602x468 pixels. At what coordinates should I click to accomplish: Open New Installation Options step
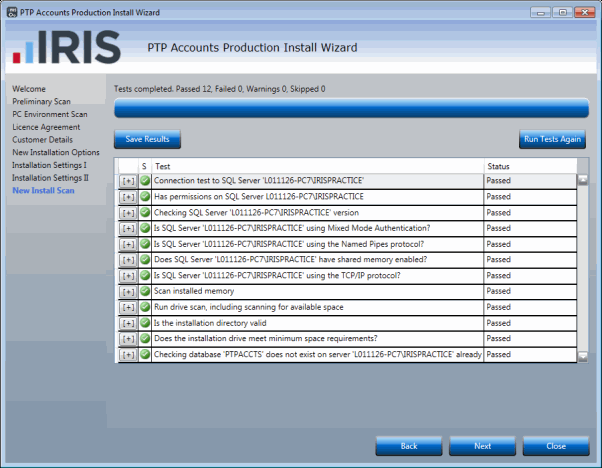pos(56,152)
